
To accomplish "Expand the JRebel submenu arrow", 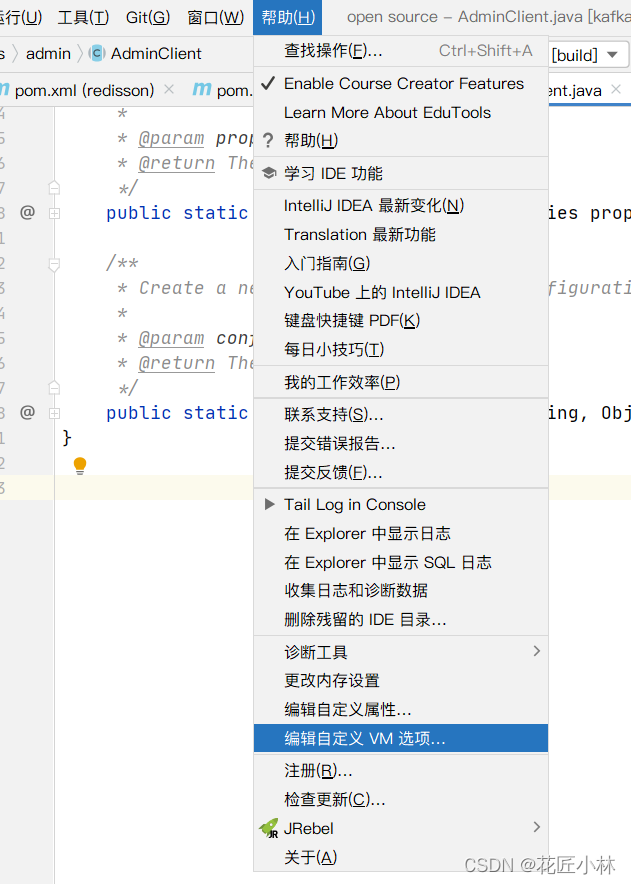I will [x=536, y=827].
